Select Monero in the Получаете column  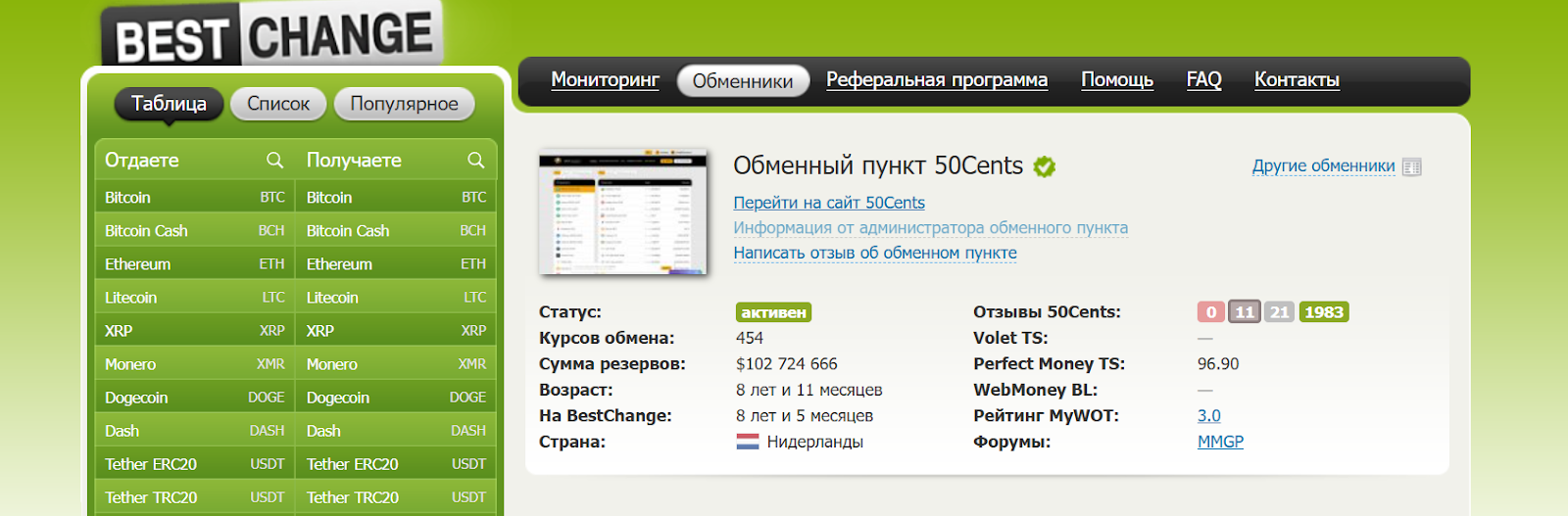(396, 364)
